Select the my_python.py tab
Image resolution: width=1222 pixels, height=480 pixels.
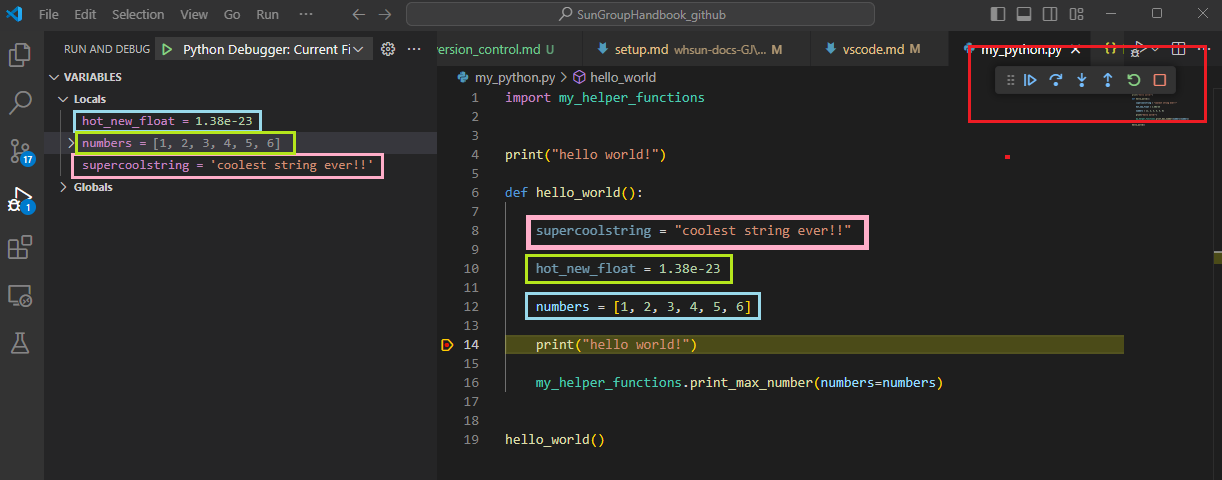1020,49
